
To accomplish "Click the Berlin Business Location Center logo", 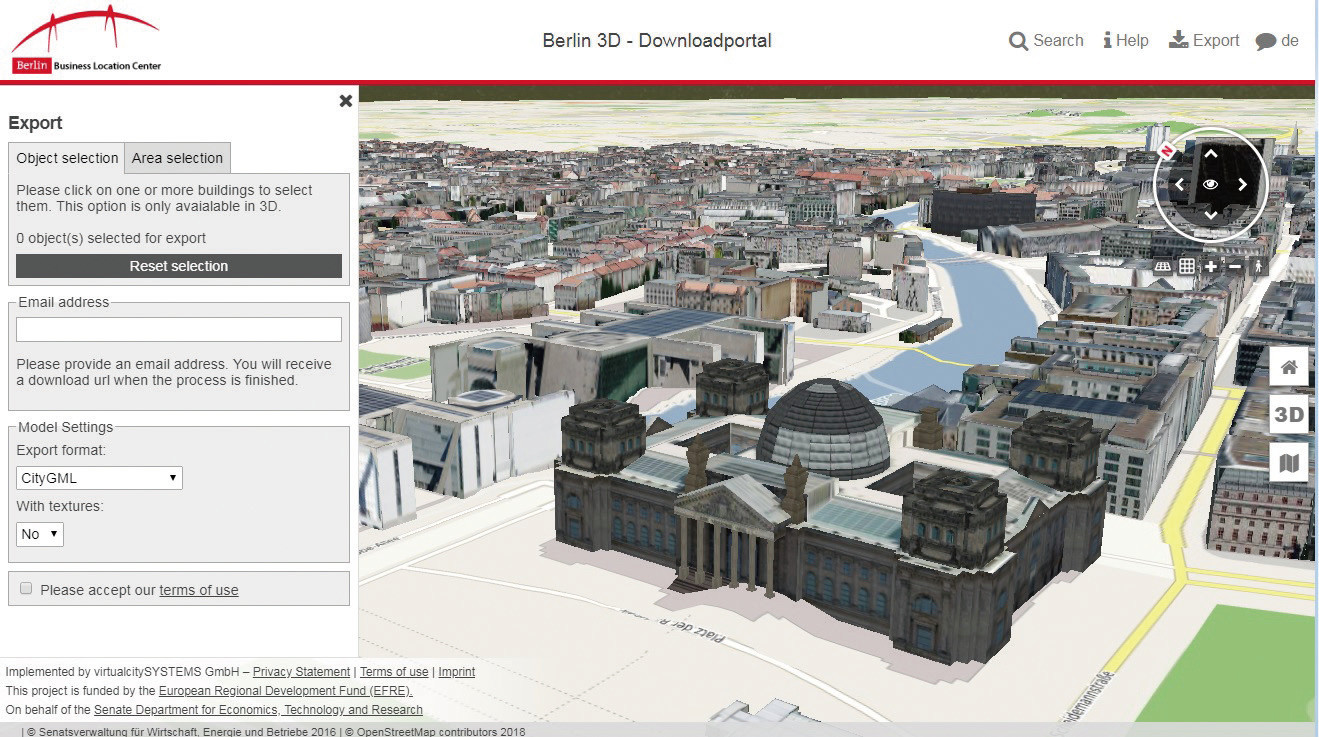I will click(x=86, y=39).
